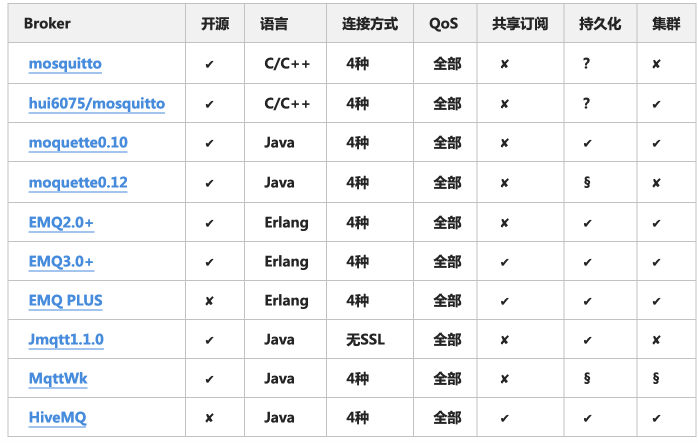Viewport: 698px width, 443px height.
Task: Select the QoS column header
Action: pos(443,24)
